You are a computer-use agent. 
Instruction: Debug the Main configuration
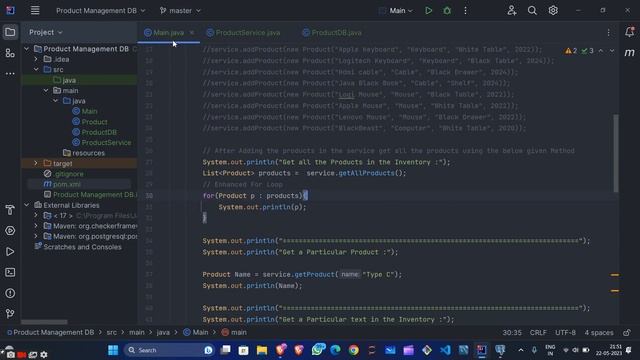(x=447, y=11)
